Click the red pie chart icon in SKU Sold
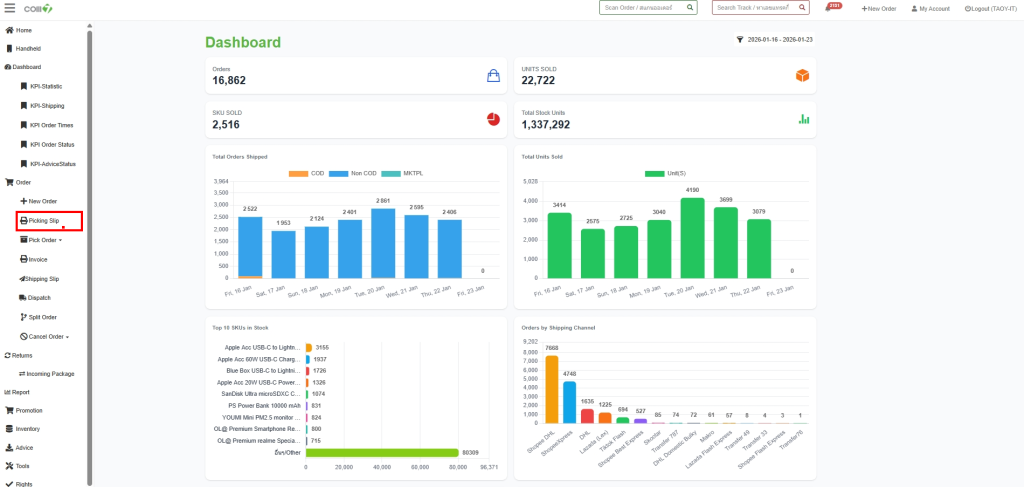This screenshot has height=487, width=1024. (493, 119)
